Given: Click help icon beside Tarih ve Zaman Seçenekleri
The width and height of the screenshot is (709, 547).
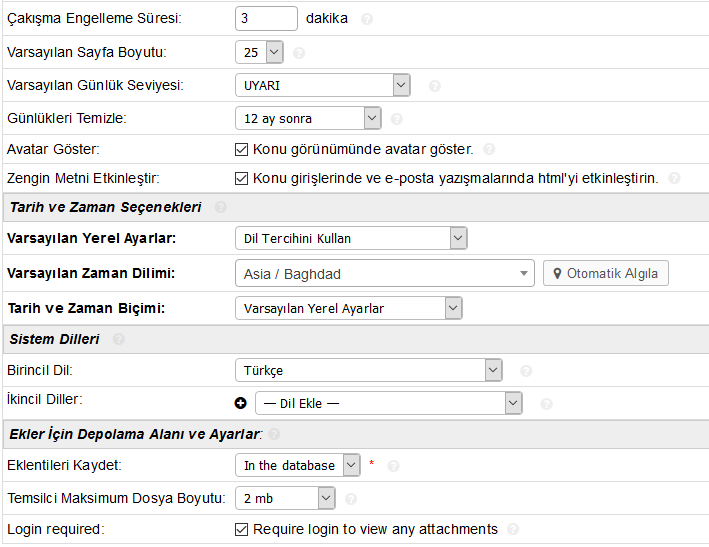Looking at the screenshot, I should pyautogui.click(x=220, y=208).
